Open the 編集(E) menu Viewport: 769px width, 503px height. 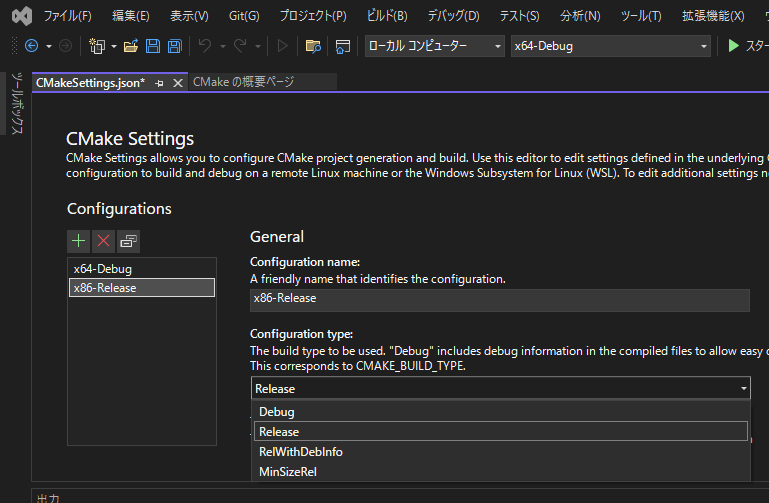point(130,16)
